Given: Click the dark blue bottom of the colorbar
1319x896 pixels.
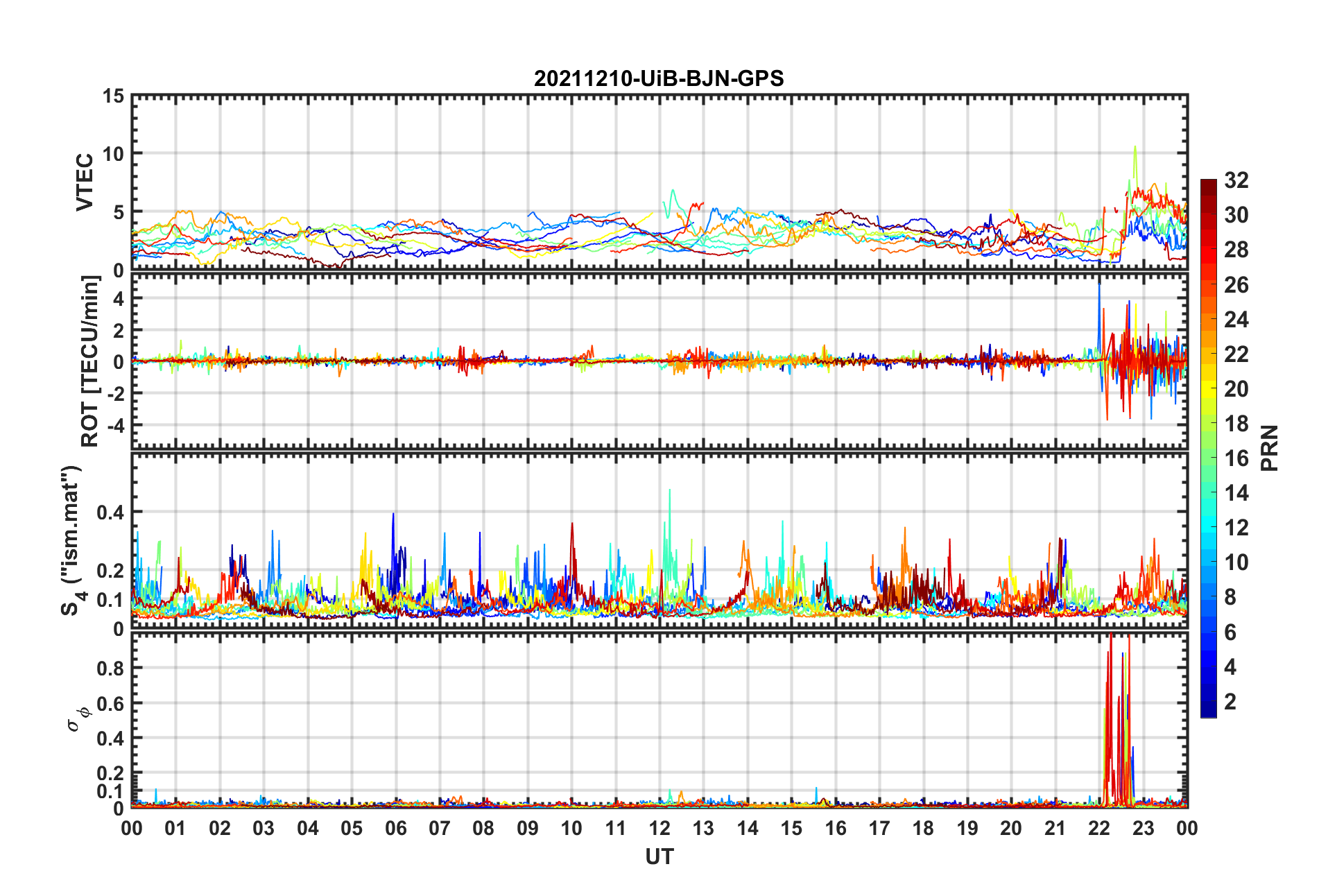Looking at the screenshot, I should [1209, 709].
